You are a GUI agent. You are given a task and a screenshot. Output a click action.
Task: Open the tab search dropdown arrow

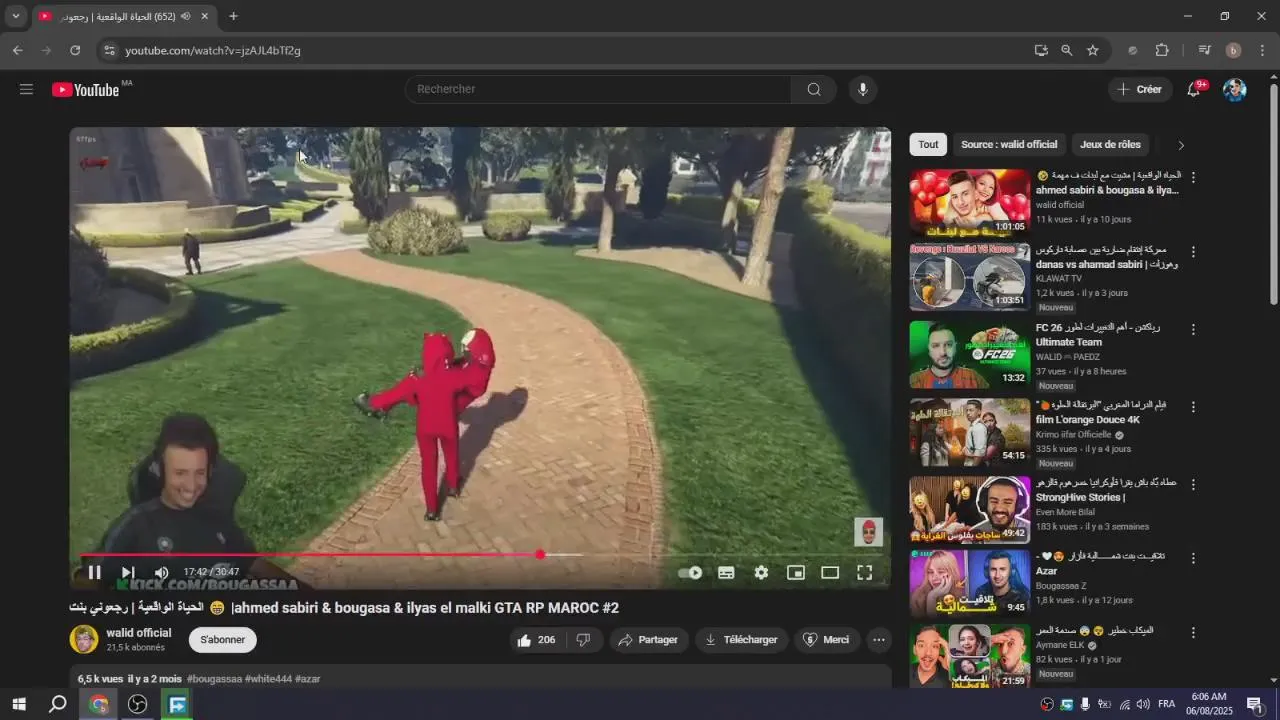coord(16,16)
